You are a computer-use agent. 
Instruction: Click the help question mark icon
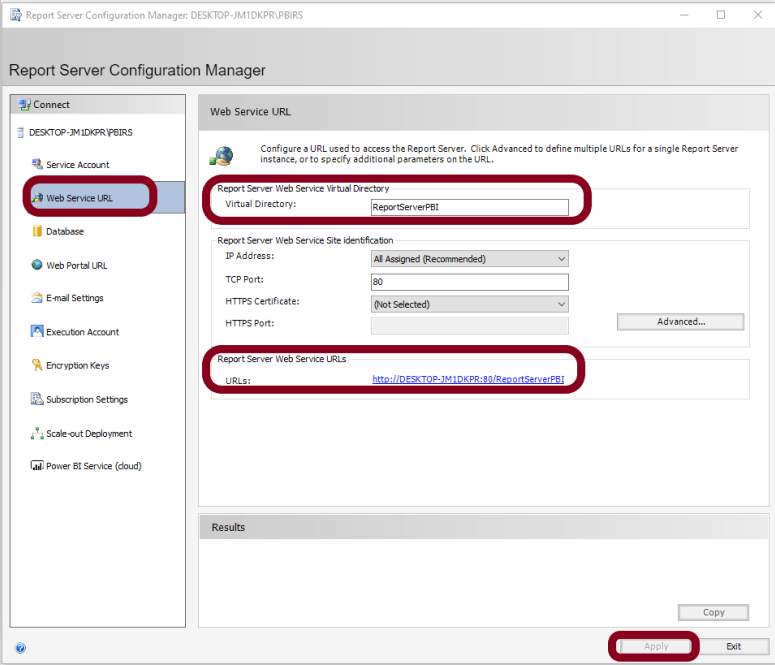(x=20, y=647)
